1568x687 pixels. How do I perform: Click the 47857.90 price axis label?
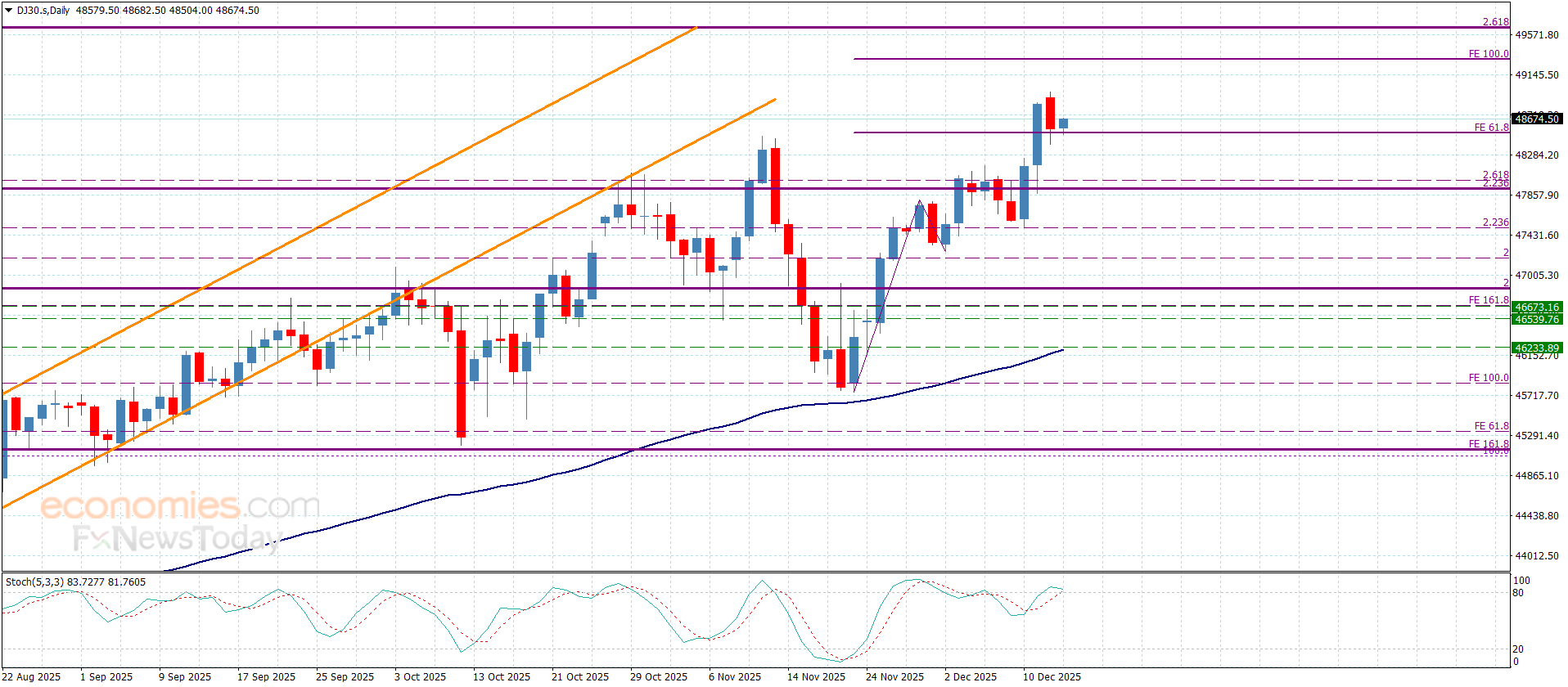tap(1537, 195)
